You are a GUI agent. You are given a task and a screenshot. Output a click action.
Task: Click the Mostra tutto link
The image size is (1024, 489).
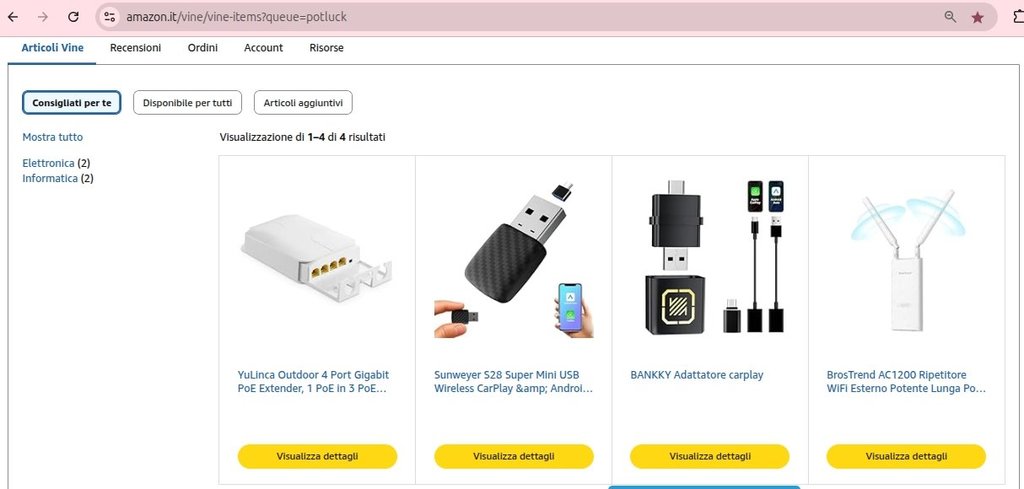coord(53,137)
